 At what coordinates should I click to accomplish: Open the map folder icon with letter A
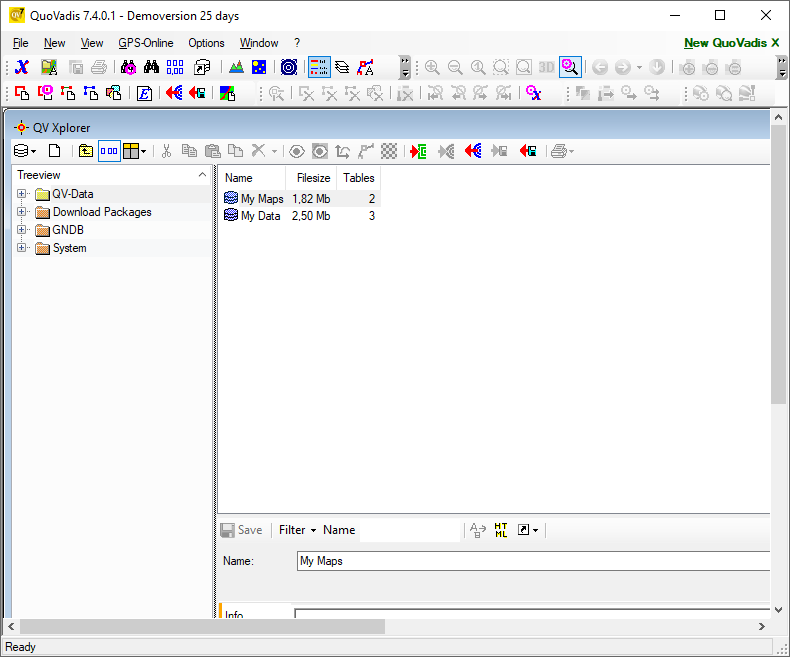coord(49,67)
